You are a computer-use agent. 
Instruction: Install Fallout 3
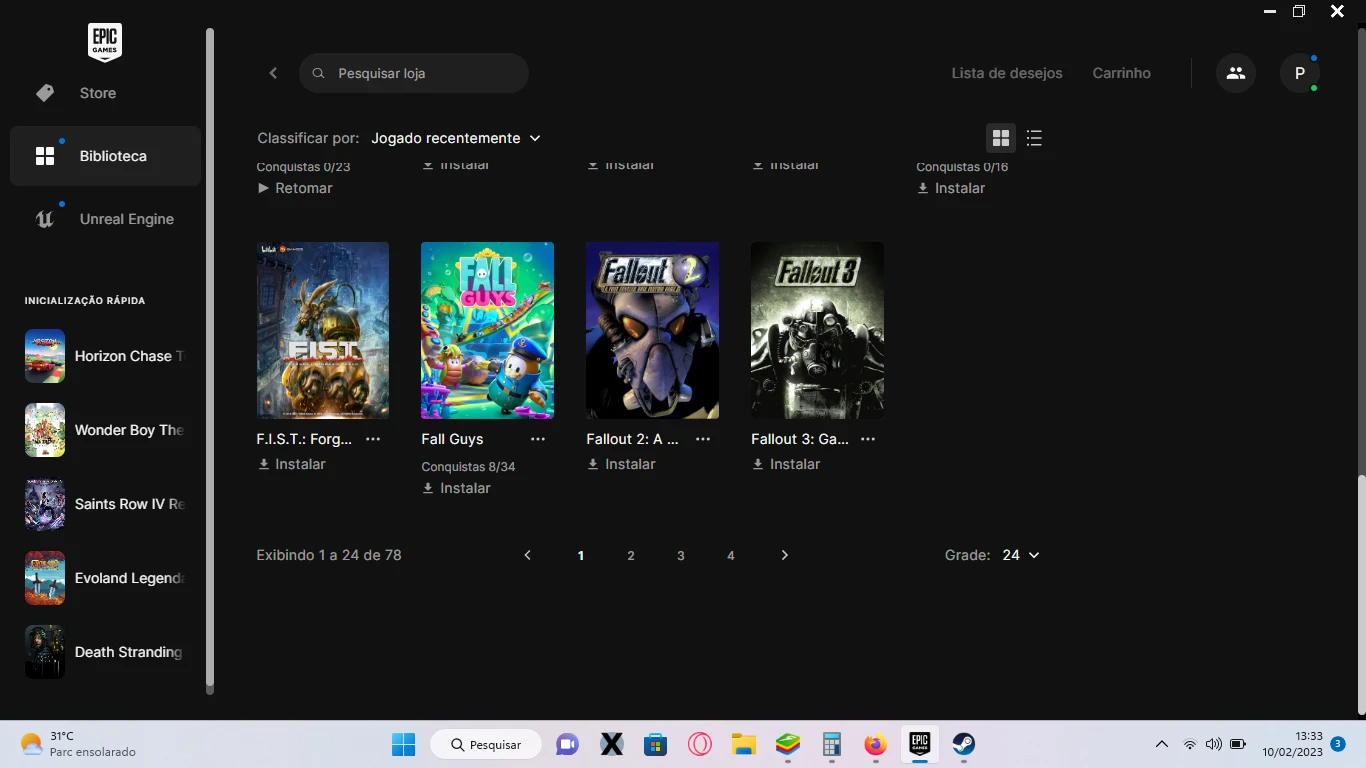787,464
